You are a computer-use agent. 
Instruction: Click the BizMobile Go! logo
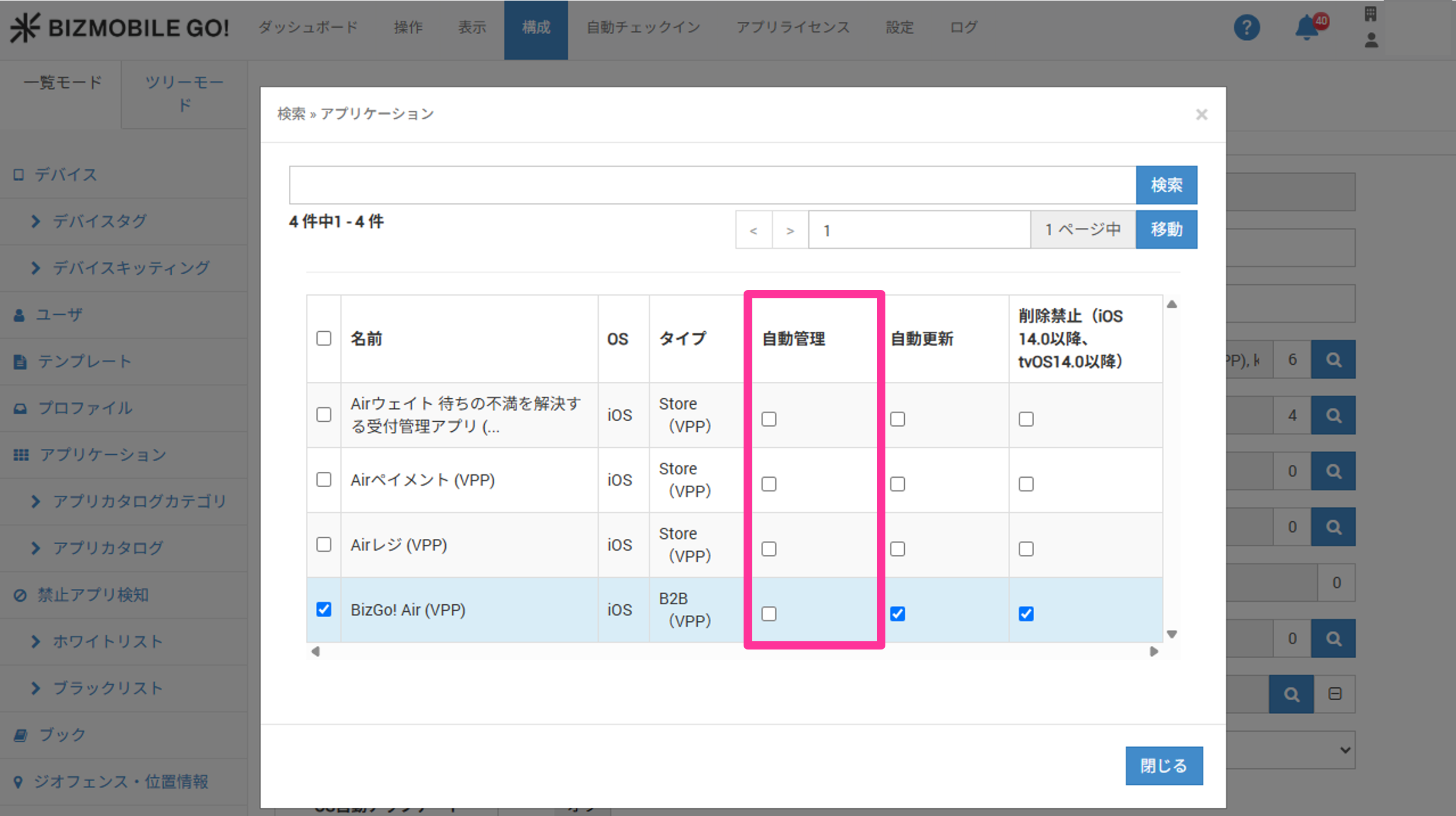119,28
